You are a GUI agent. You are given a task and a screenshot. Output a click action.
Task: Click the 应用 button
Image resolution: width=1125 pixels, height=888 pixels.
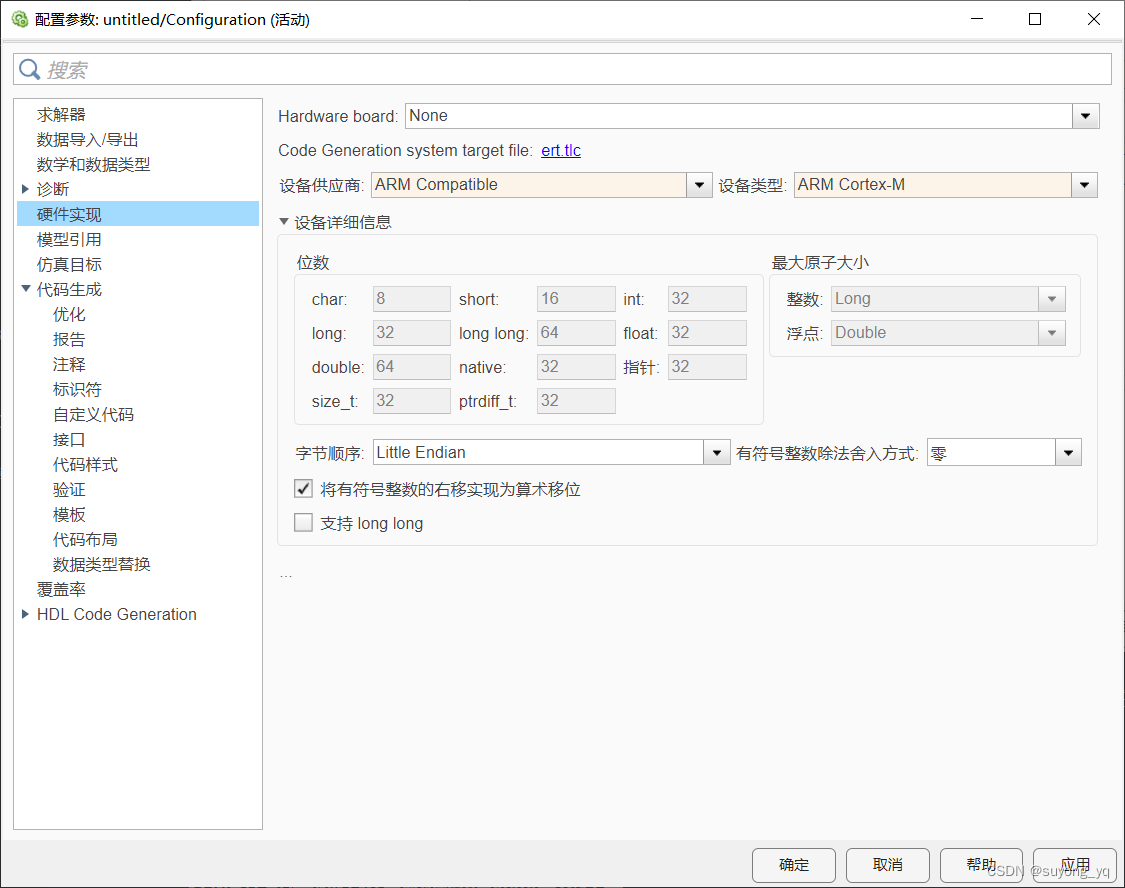point(1075,865)
